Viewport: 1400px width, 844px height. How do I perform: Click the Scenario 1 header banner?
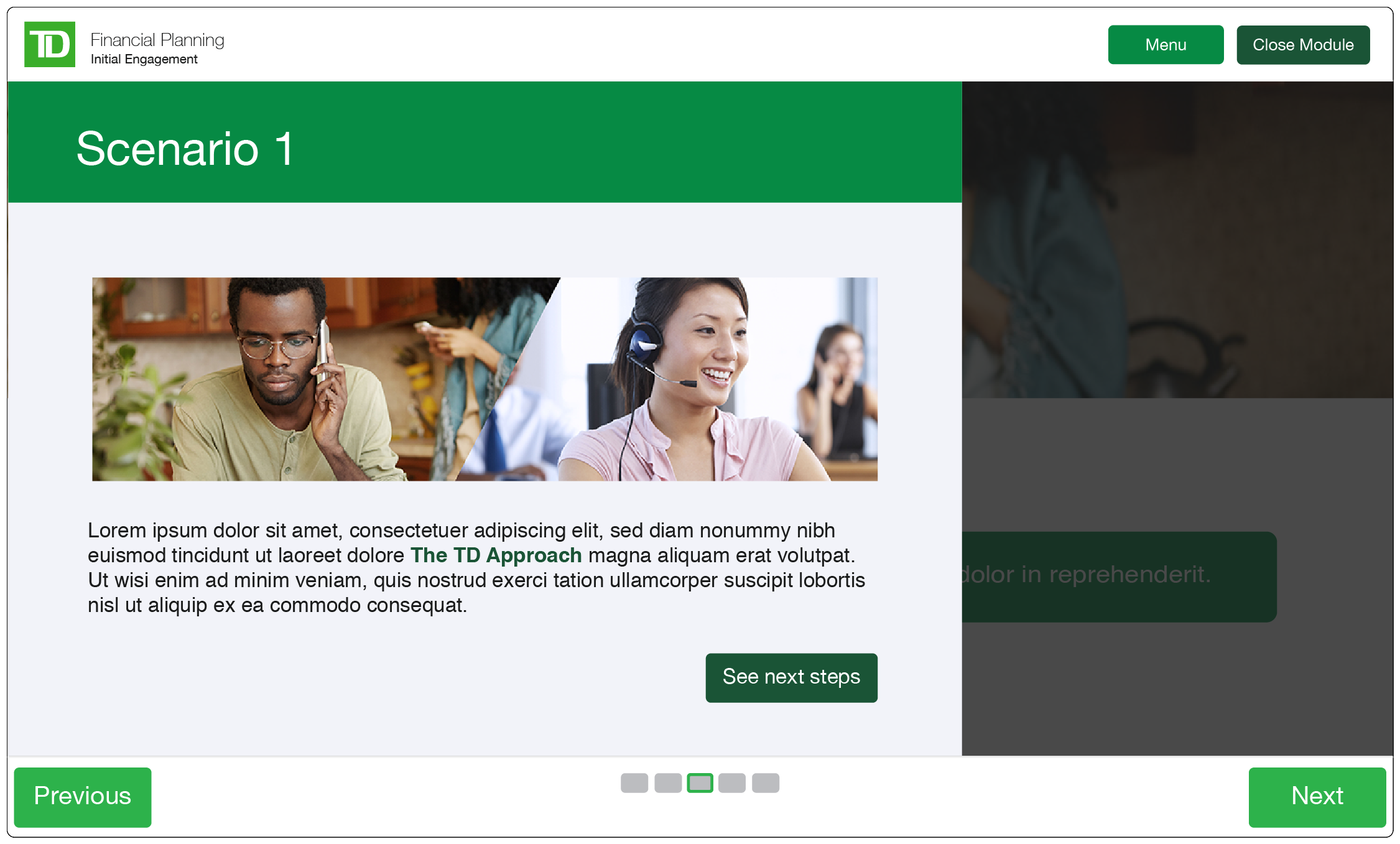pyautogui.click(x=484, y=142)
